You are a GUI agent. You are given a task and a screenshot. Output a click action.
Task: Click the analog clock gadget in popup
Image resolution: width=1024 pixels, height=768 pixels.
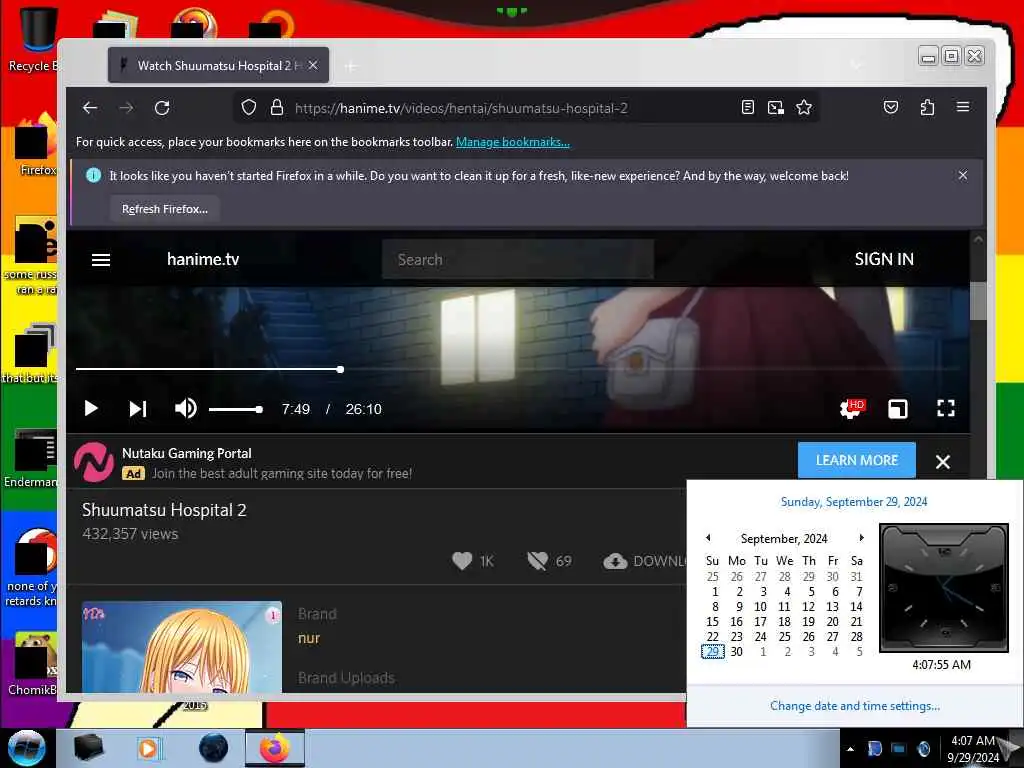click(x=944, y=588)
